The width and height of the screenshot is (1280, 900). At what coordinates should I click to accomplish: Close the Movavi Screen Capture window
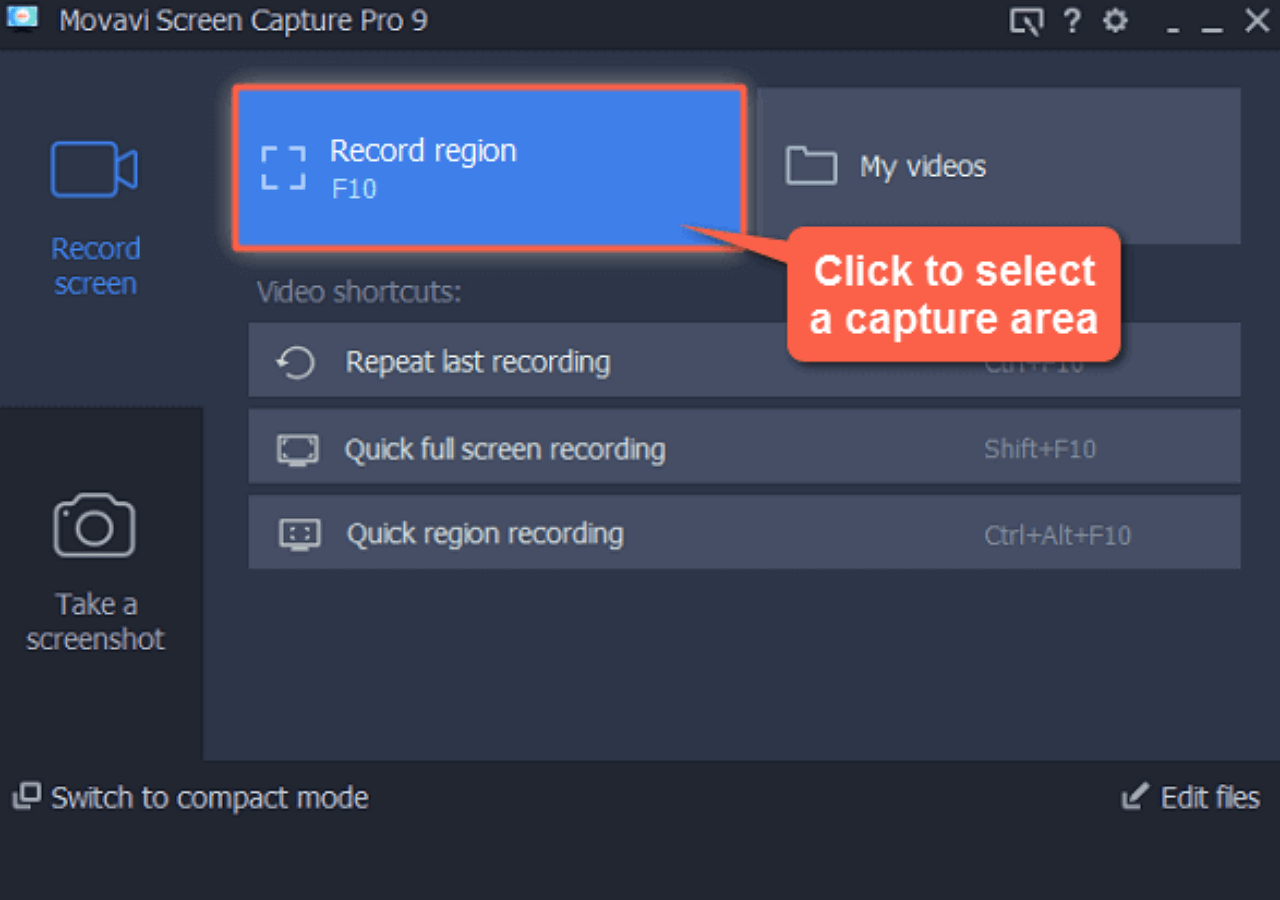1257,20
